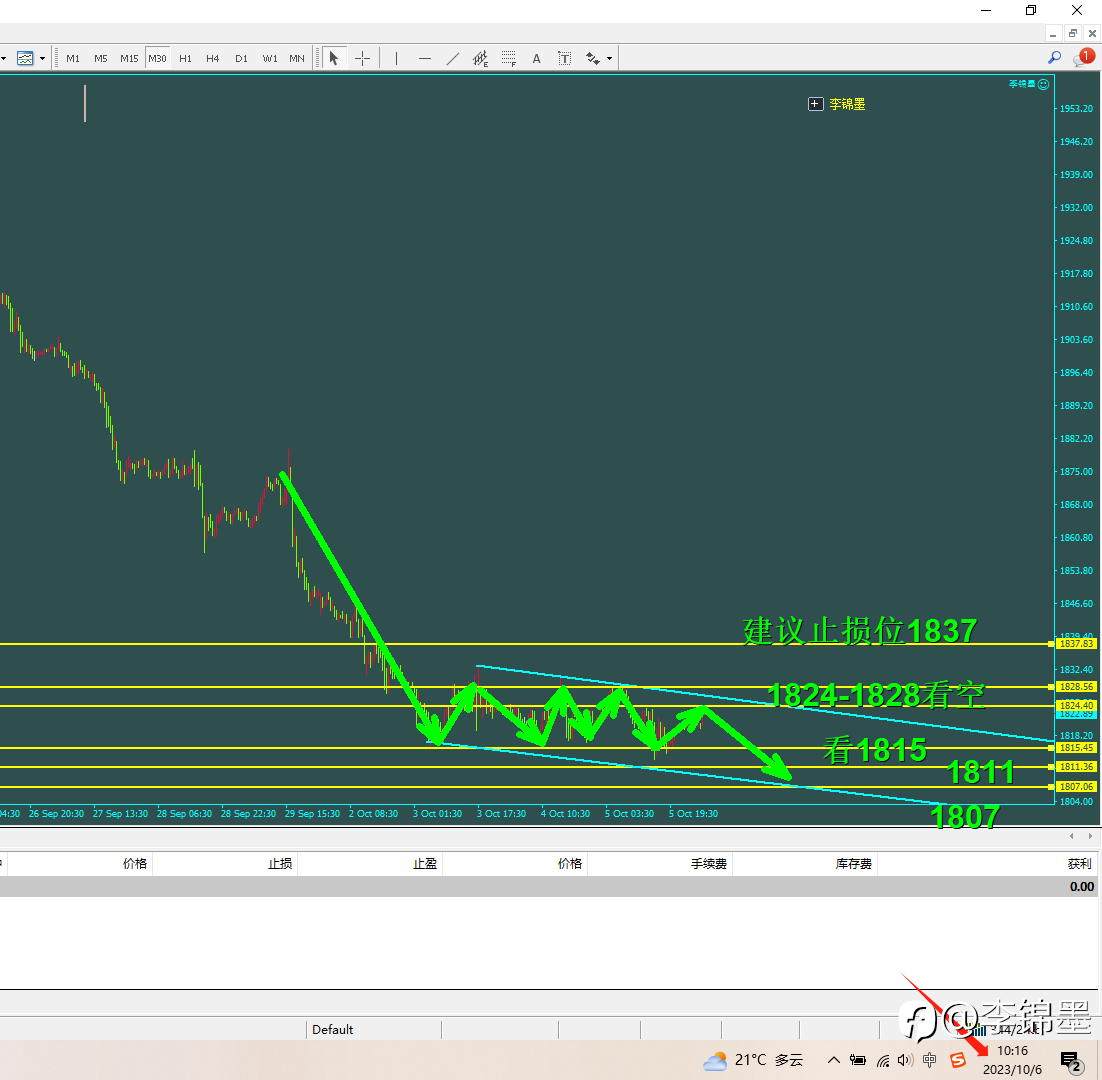Click the Sogou input method icon
1102x1080 pixels.
click(x=957, y=1060)
